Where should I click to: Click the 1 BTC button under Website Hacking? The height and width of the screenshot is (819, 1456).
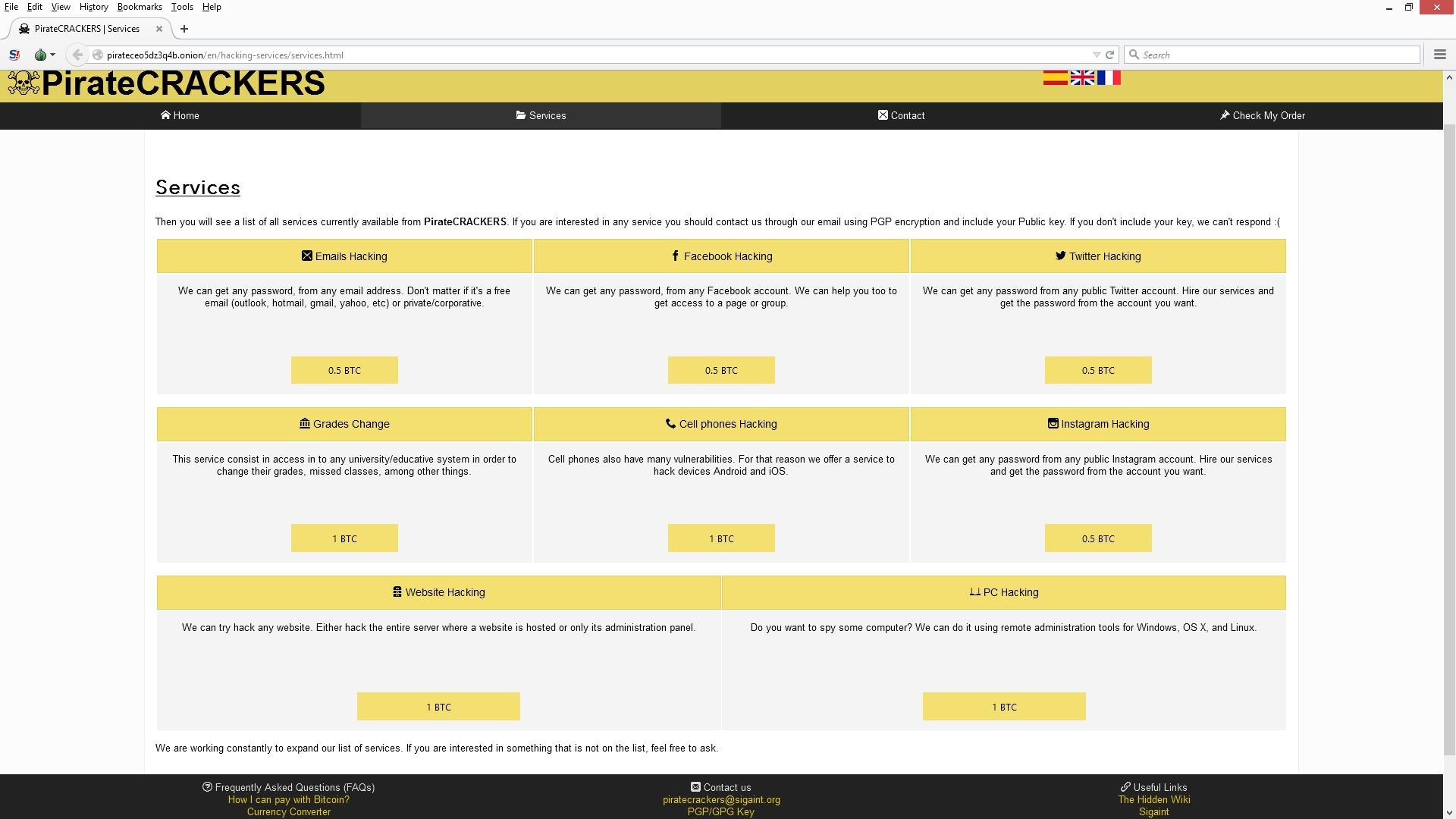pos(438,707)
